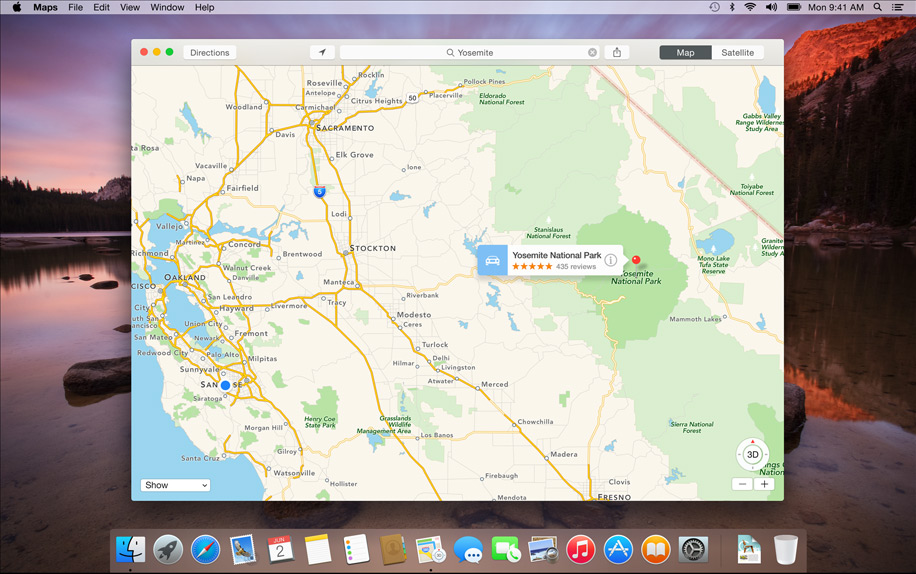The image size is (916, 574).
Task: Click the info icon on Yosemite callout
Action: pos(610,260)
